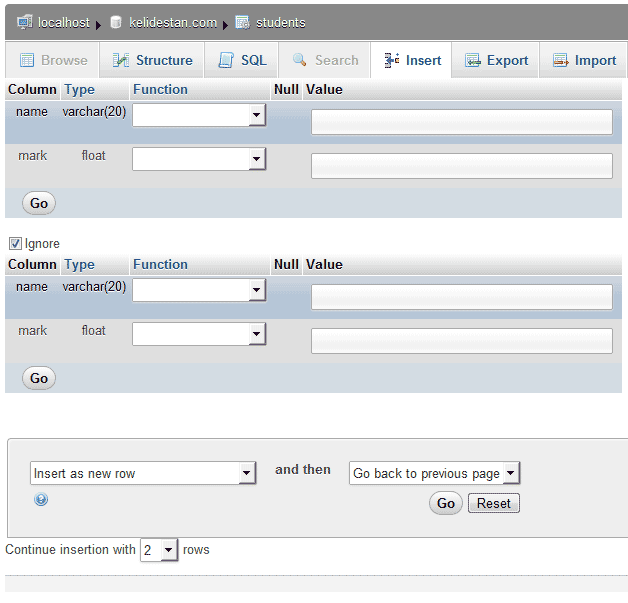Click the Search magnifier icon
The width and height of the screenshot is (628, 603).
[x=300, y=60]
